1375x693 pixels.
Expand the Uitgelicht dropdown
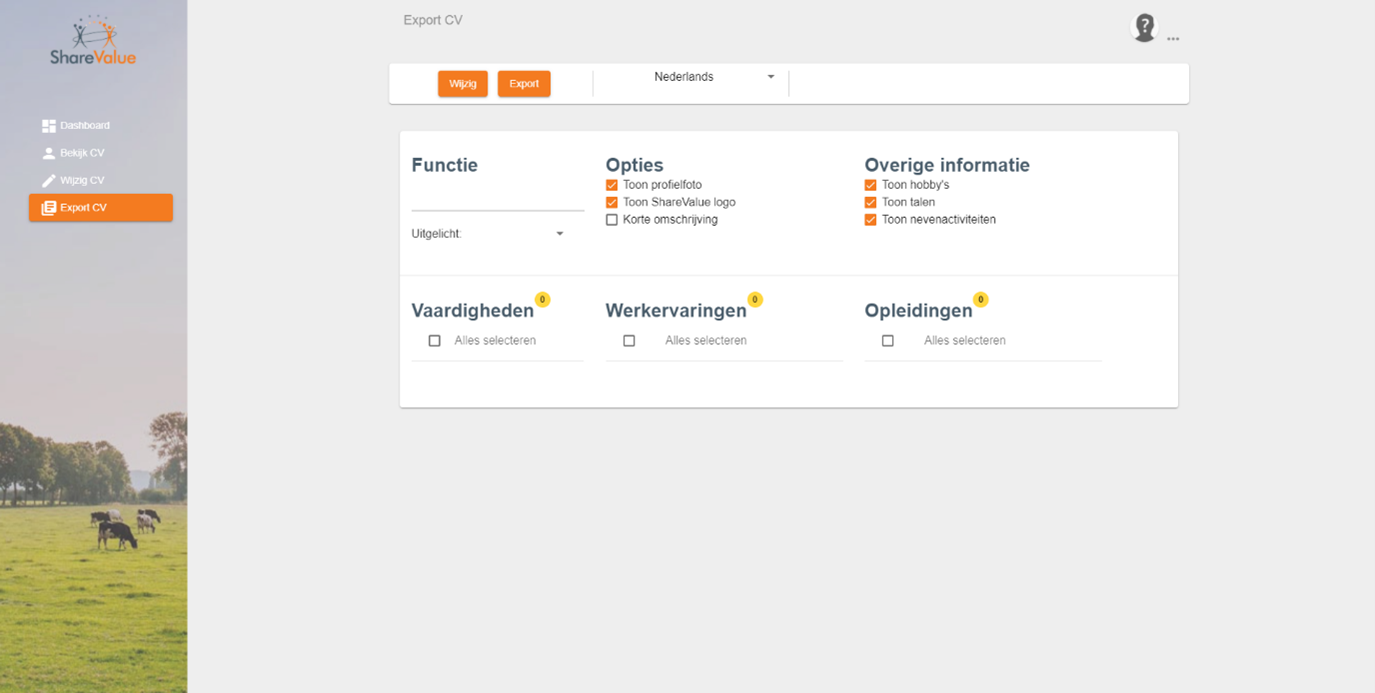(x=488, y=234)
